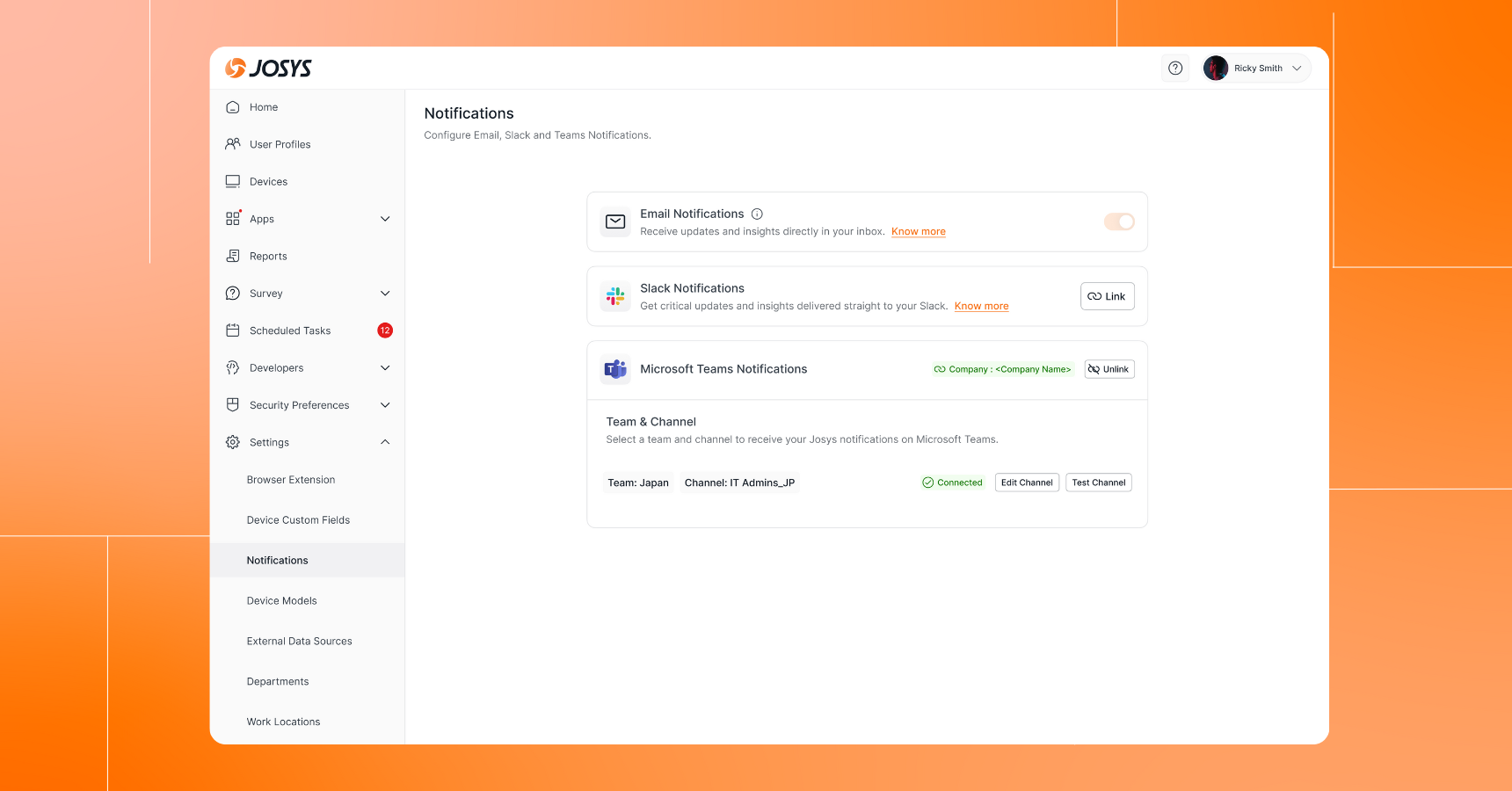The width and height of the screenshot is (1512, 791).
Task: Click the Apps grid icon
Action: tap(233, 219)
